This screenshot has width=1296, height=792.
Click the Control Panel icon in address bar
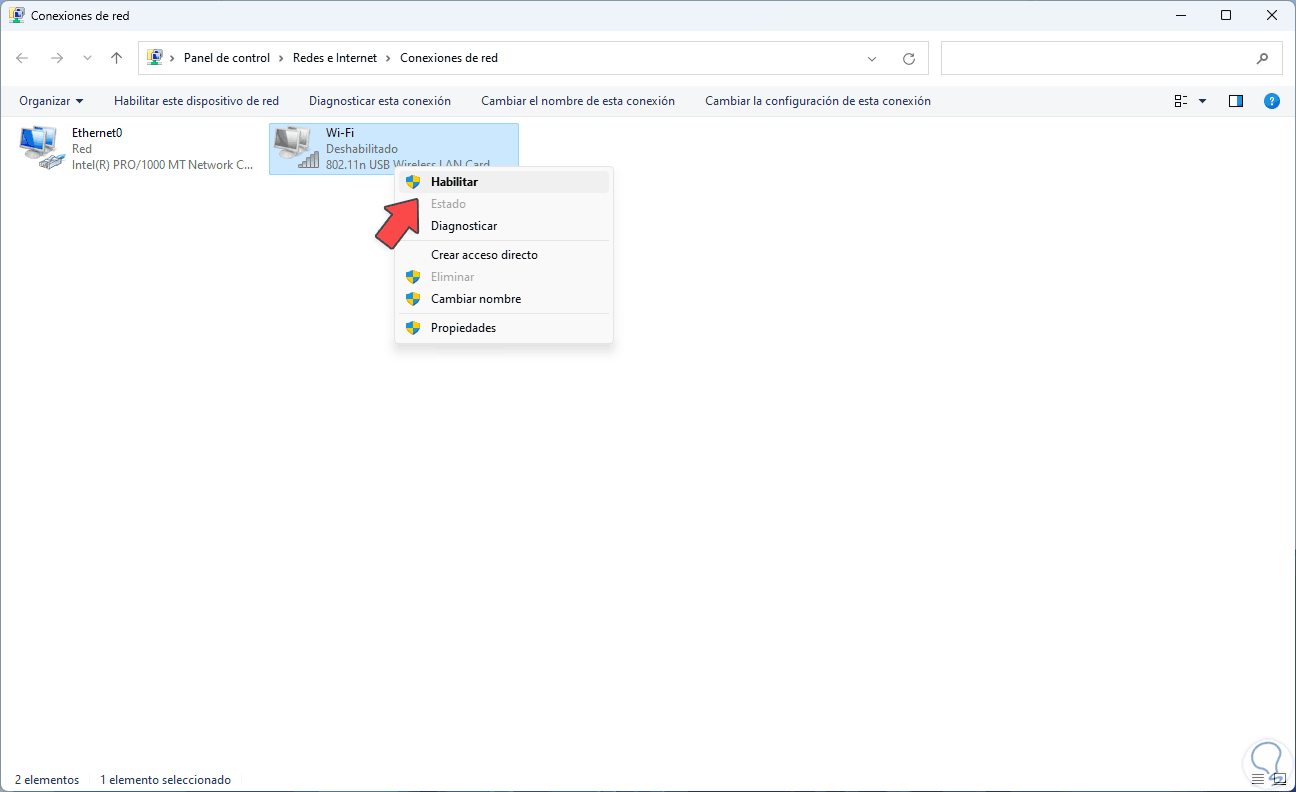click(x=155, y=58)
